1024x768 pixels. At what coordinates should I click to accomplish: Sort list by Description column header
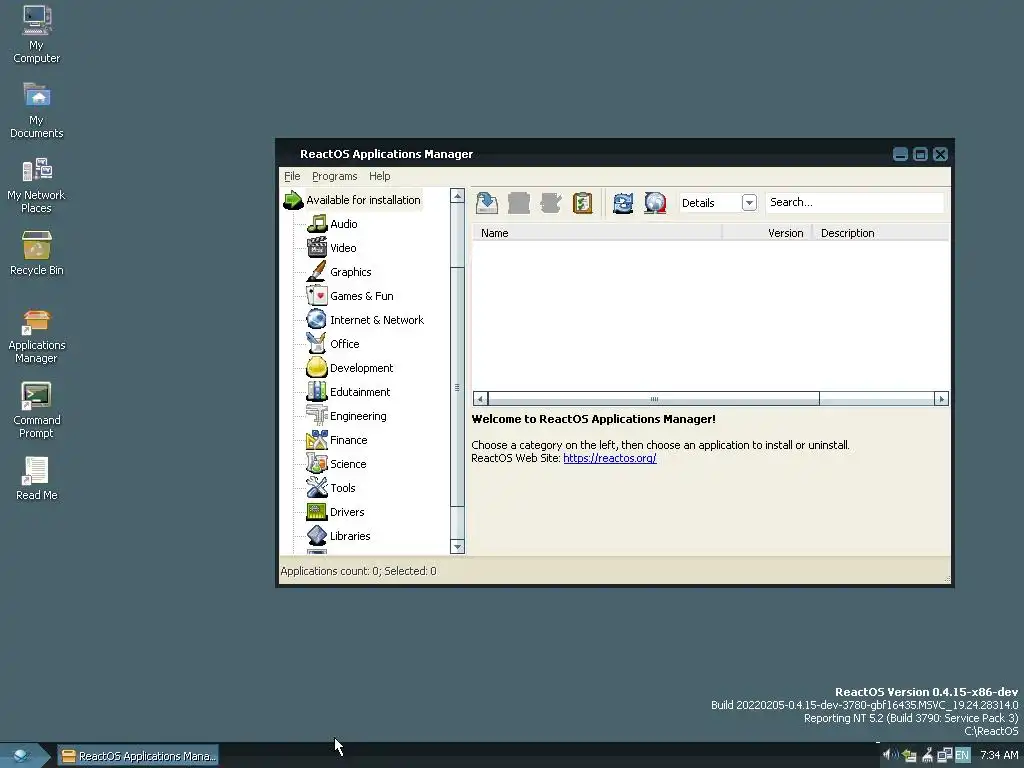[x=880, y=233]
